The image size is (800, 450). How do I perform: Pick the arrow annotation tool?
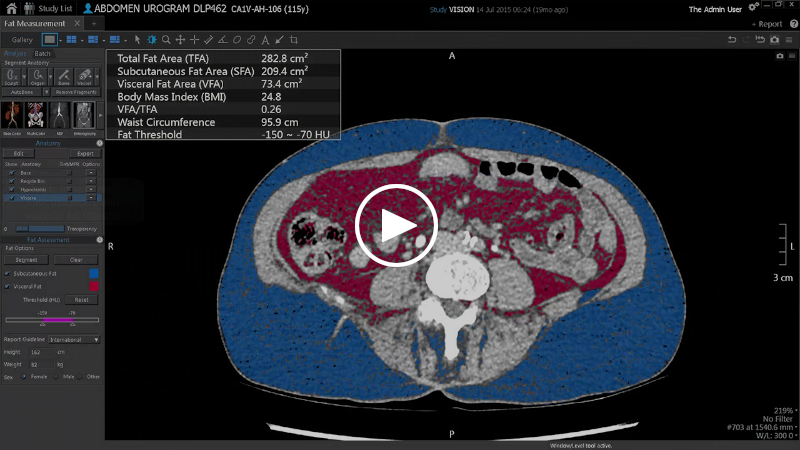[279, 39]
